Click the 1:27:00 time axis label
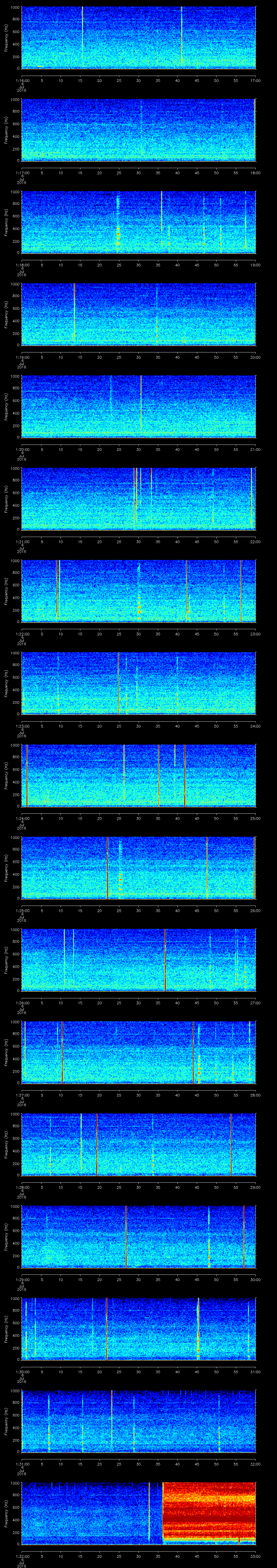The image size is (277, 1568). pos(22,1095)
